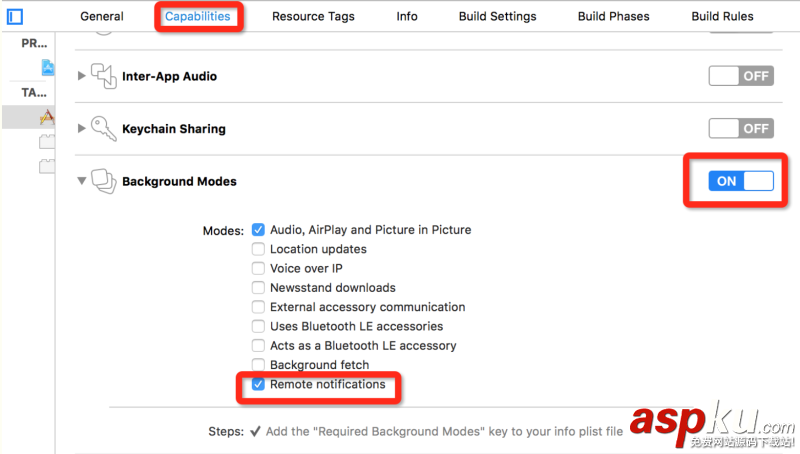Expand the Keychain Sharing section
Screen dimensions: 800x454
pos(82,128)
